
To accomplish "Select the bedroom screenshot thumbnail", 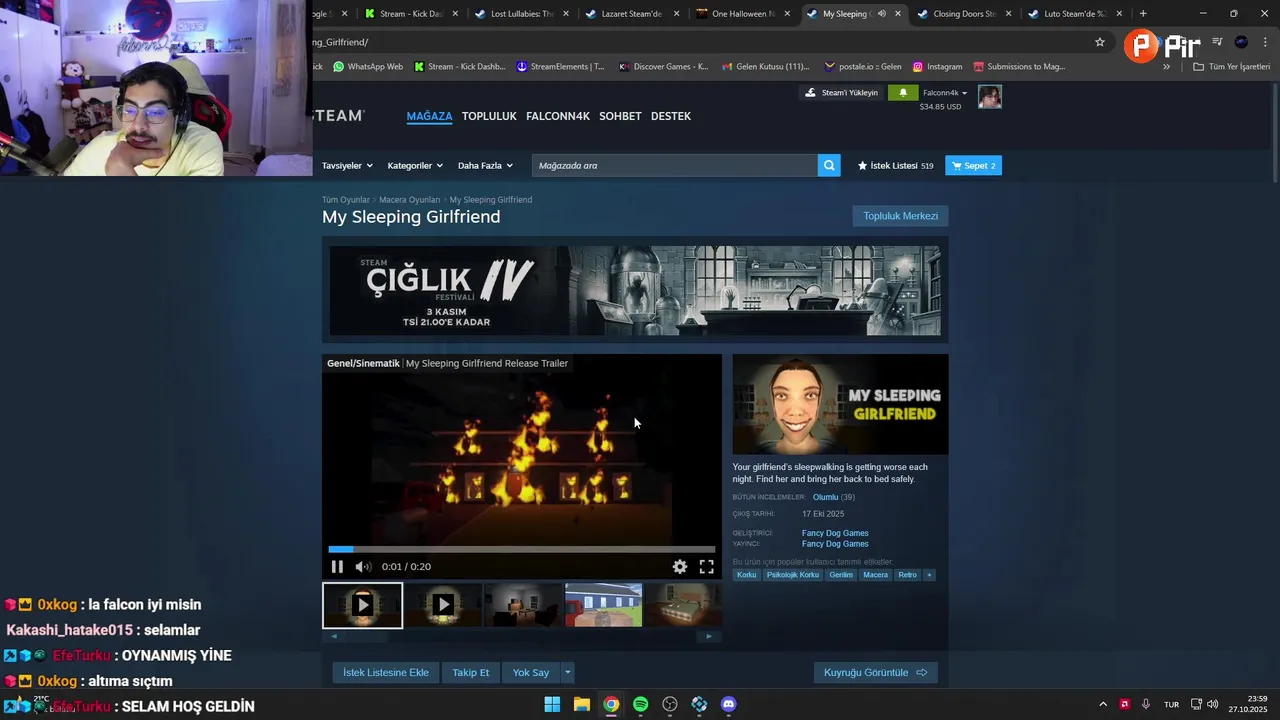I will coord(683,606).
